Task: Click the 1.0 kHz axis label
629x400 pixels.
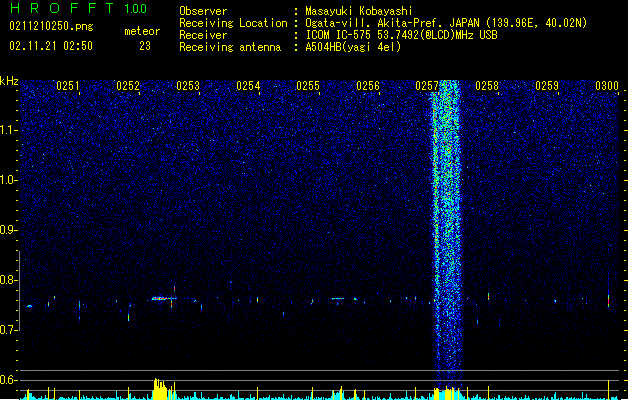Action: tap(8, 180)
